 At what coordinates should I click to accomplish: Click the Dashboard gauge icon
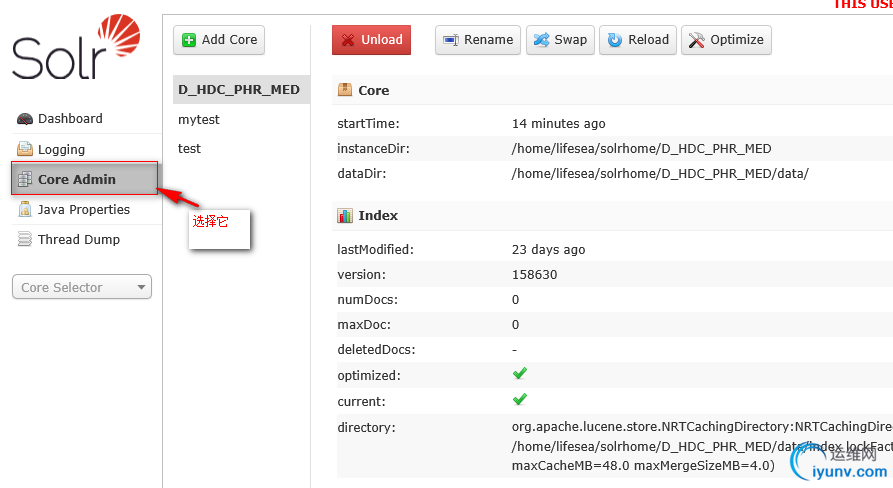24,119
